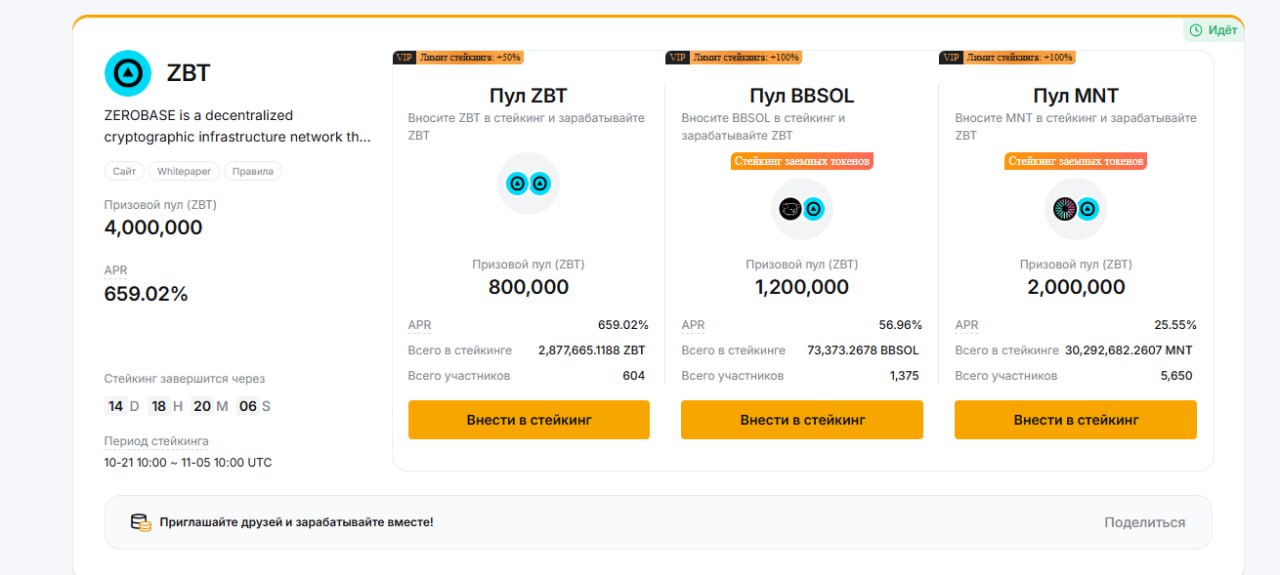Click the ZBT token logo icon
The width and height of the screenshot is (1280, 575).
click(x=128, y=72)
